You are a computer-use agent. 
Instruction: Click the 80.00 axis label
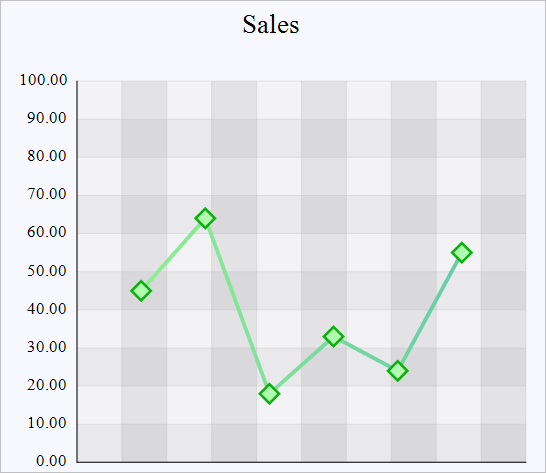coord(47,156)
